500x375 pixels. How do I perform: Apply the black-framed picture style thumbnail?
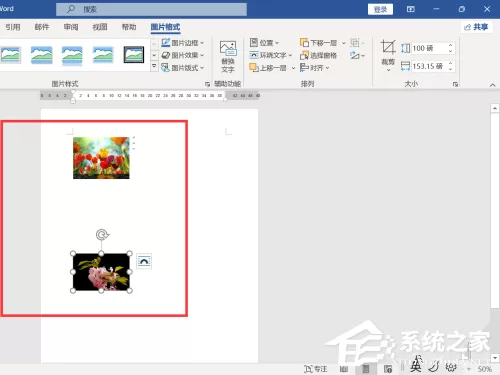(x=134, y=55)
